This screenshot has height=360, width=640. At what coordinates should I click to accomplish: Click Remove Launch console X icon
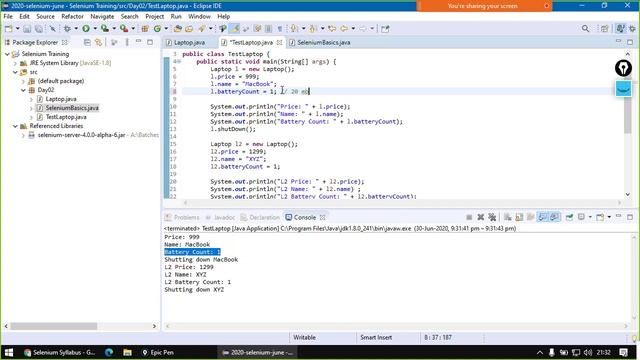coord(480,217)
